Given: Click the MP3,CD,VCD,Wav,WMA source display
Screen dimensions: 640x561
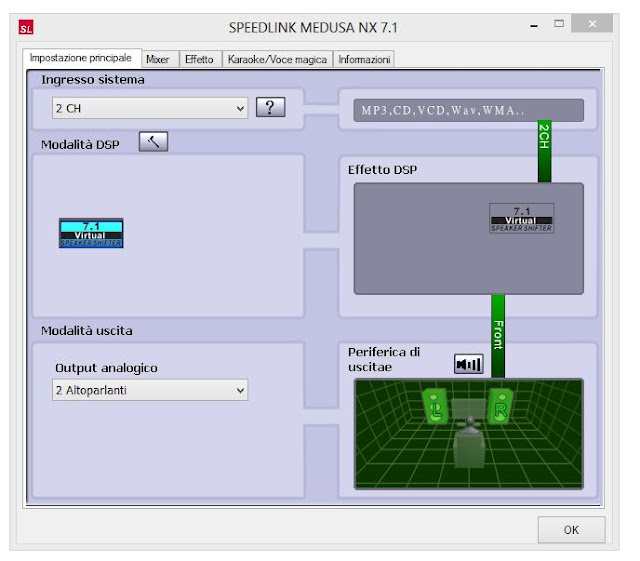Looking at the screenshot, I should pyautogui.click(x=469, y=110).
